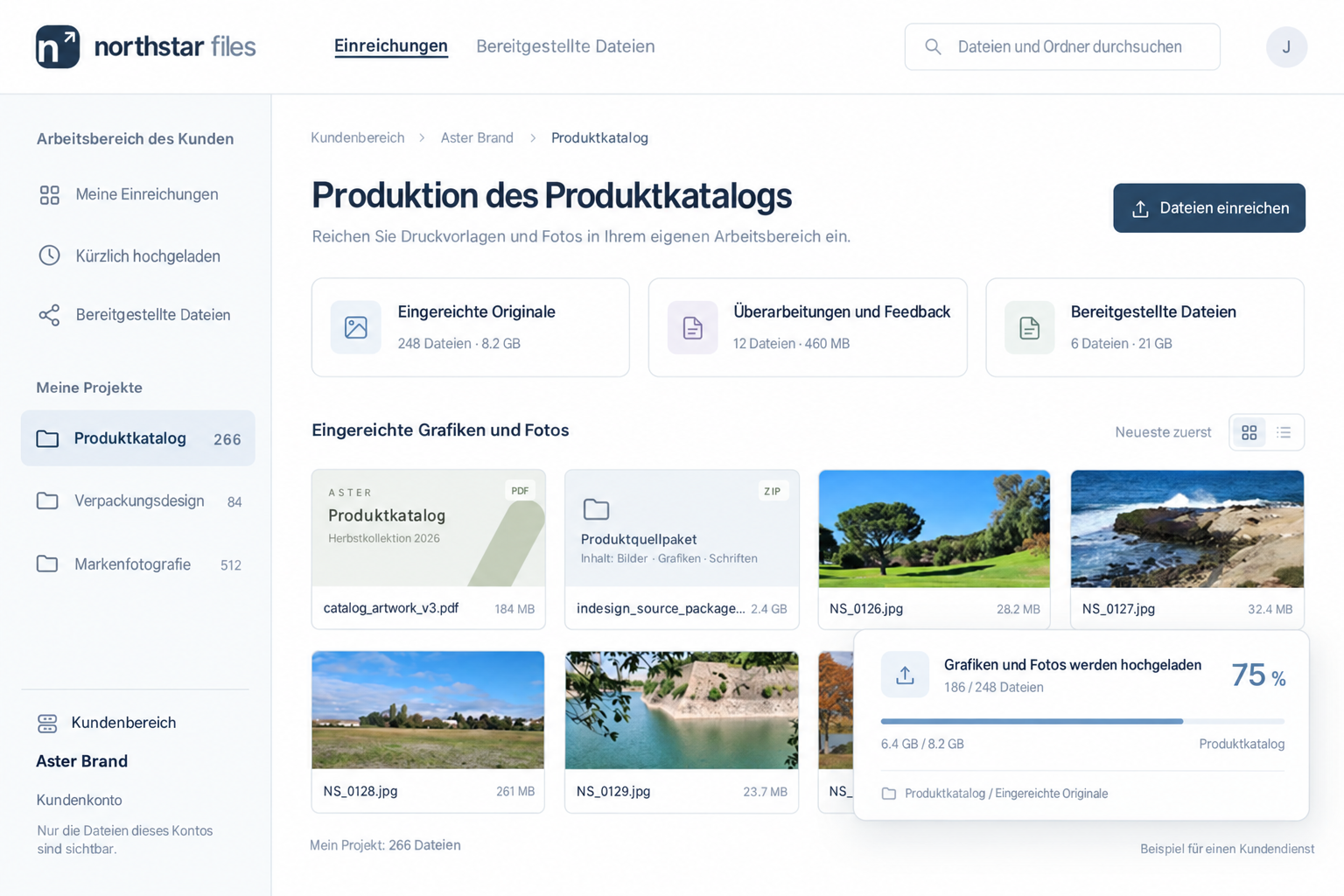Viewport: 1344px width, 896px height.
Task: Click the document icon on Überarbeitungen und Feedback
Action: pyautogui.click(x=692, y=327)
